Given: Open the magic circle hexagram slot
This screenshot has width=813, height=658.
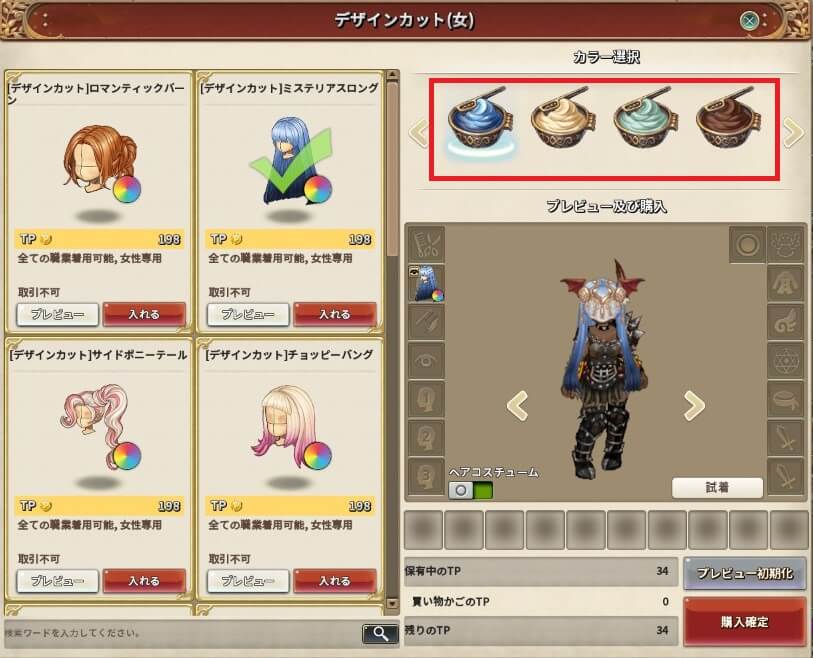Looking at the screenshot, I should click(x=786, y=360).
